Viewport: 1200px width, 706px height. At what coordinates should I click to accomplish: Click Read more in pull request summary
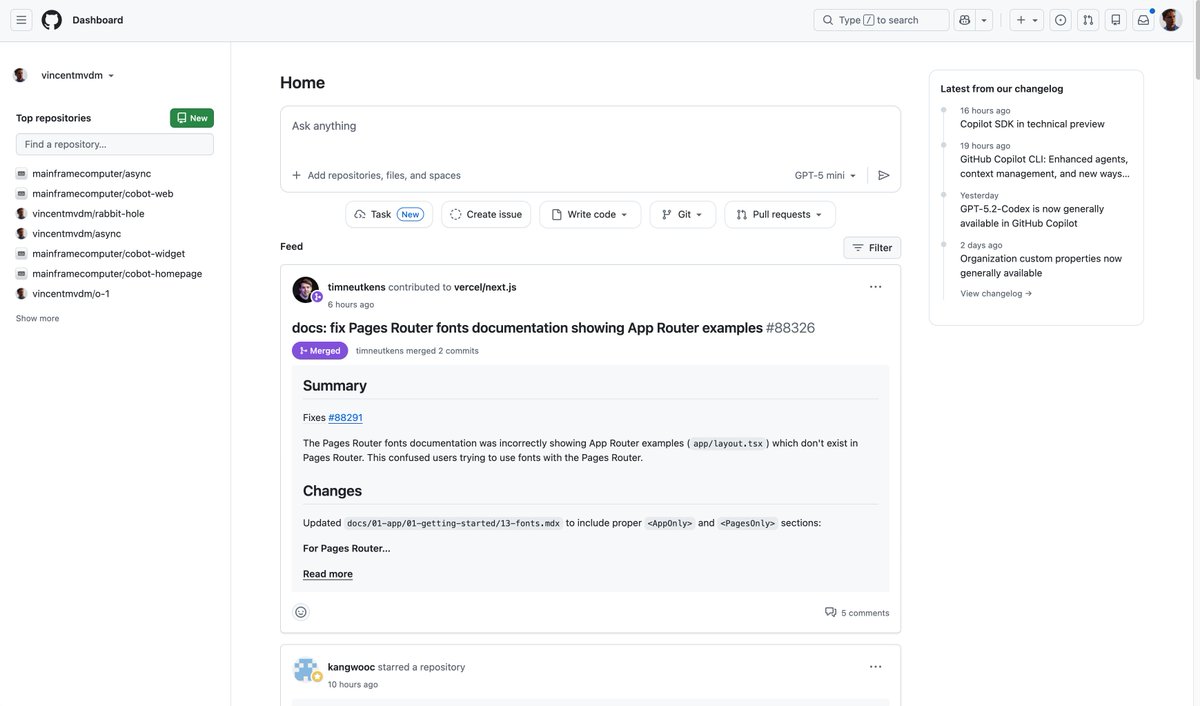[328, 574]
